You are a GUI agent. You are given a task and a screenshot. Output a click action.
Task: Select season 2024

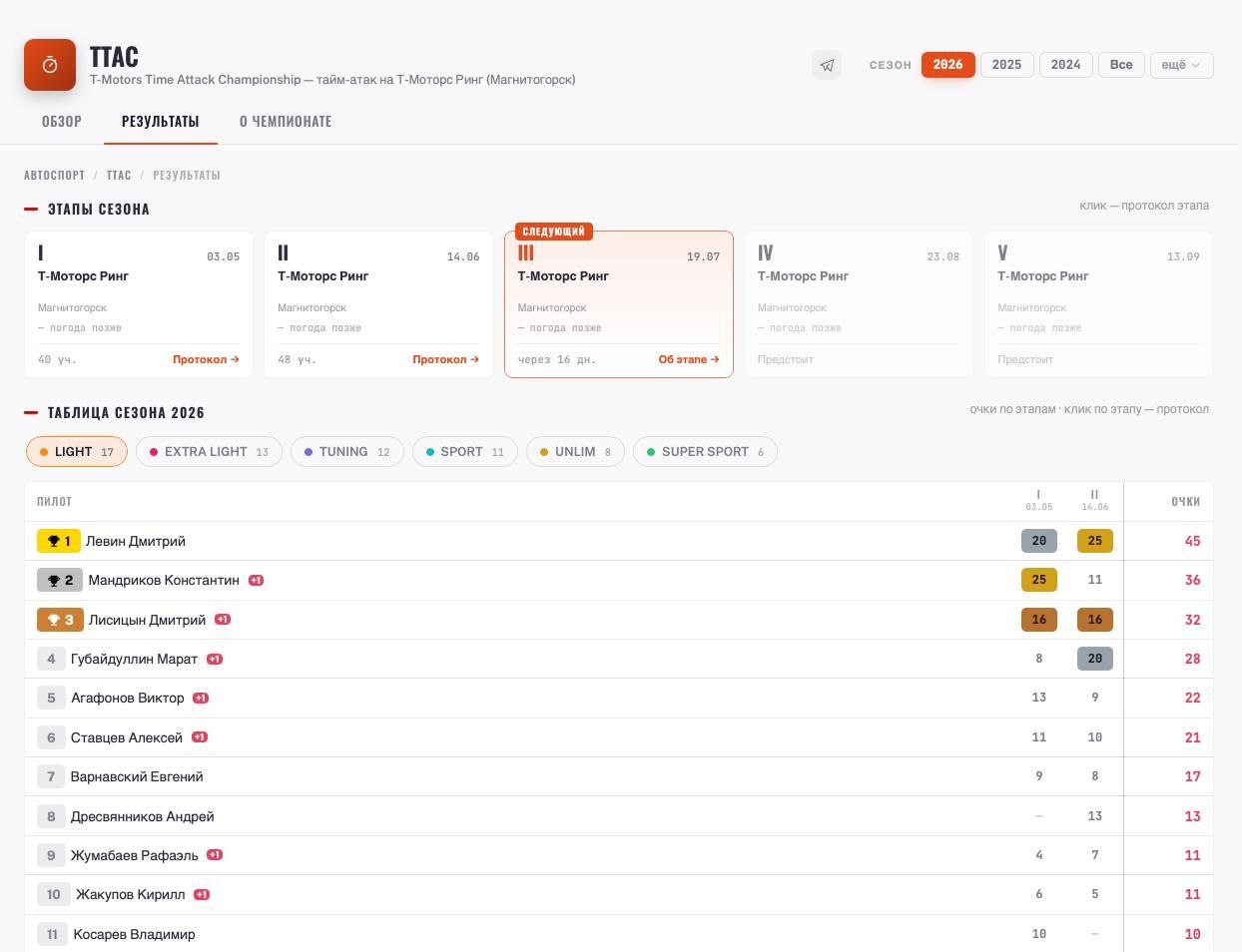tap(1065, 65)
